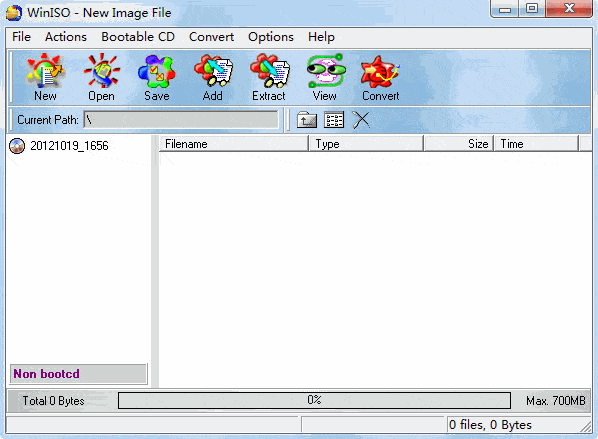Open the Actions menu
The height and width of the screenshot is (439, 598).
click(x=66, y=37)
